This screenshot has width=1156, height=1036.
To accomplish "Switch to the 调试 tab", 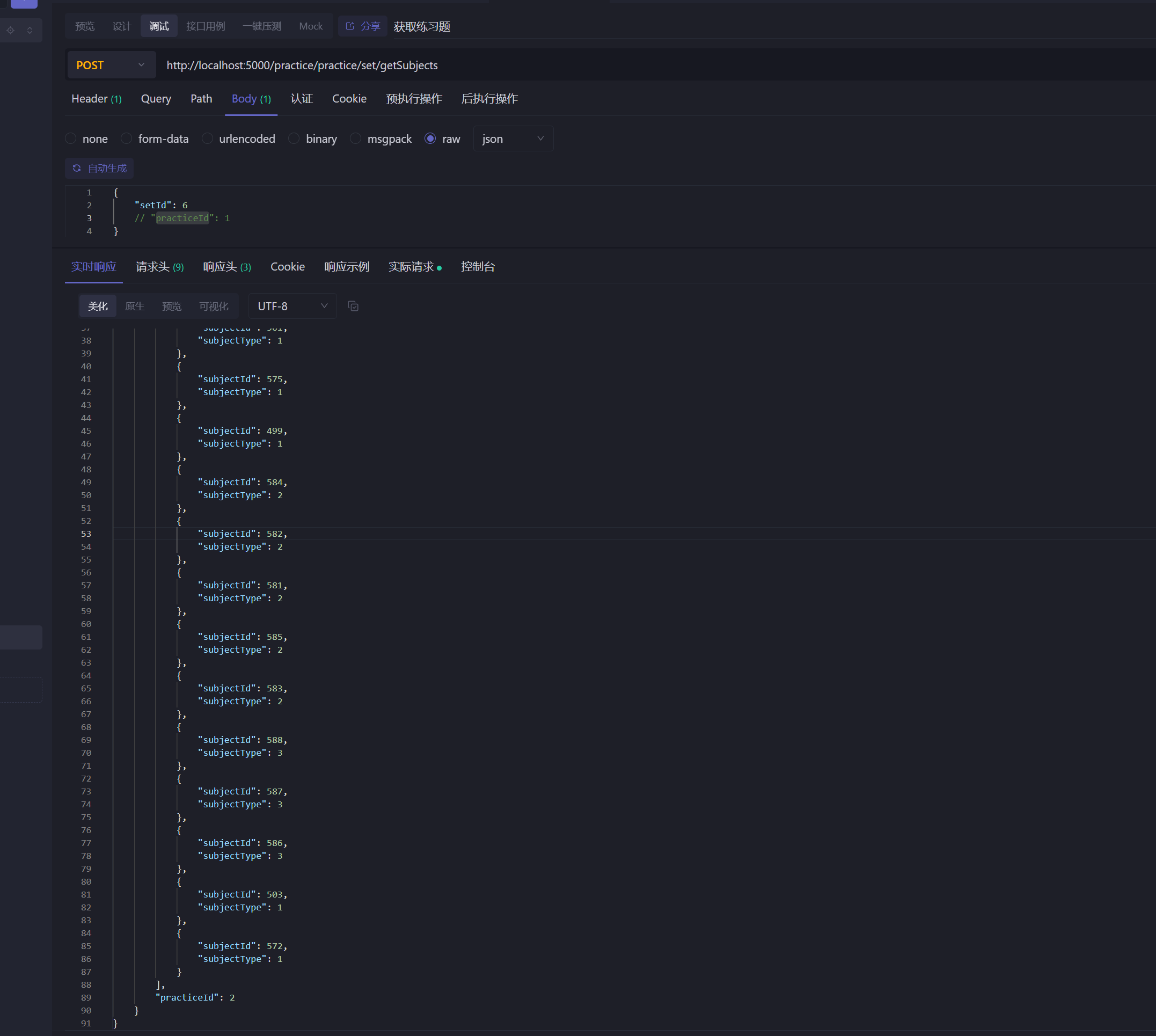I will point(159,26).
